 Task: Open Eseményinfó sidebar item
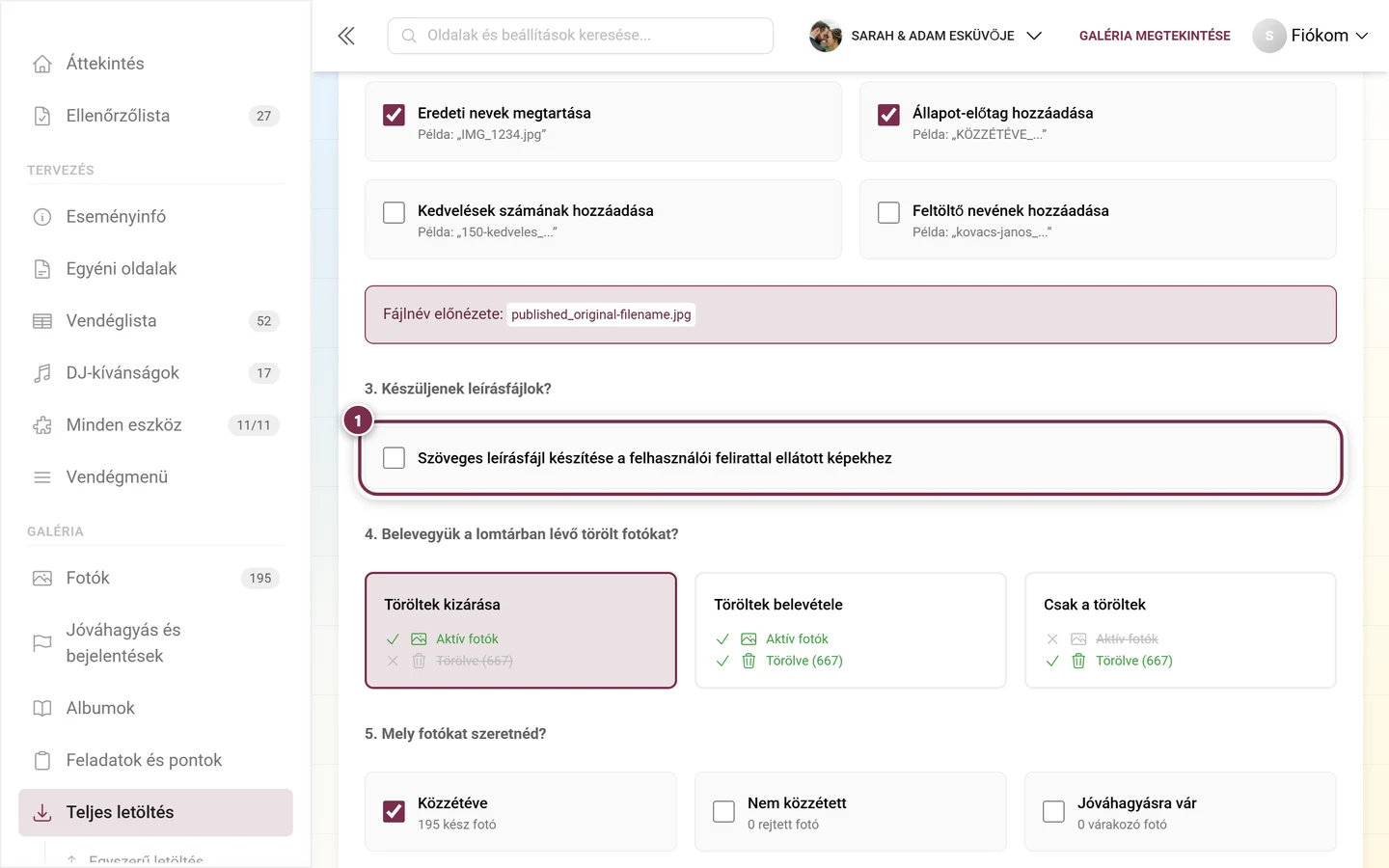(x=155, y=217)
